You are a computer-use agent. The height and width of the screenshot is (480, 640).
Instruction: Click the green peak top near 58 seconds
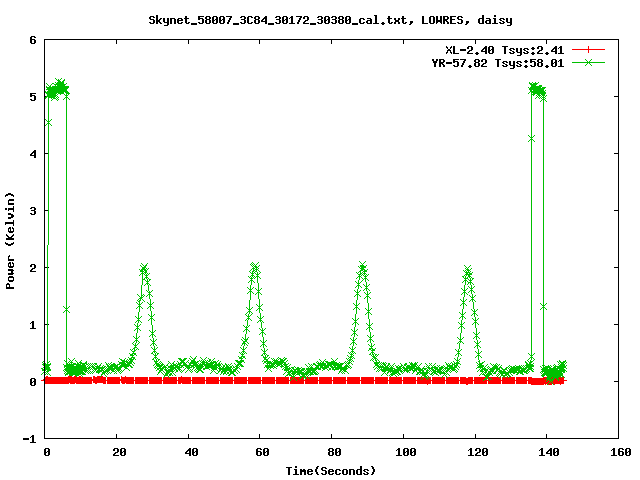tap(255, 267)
